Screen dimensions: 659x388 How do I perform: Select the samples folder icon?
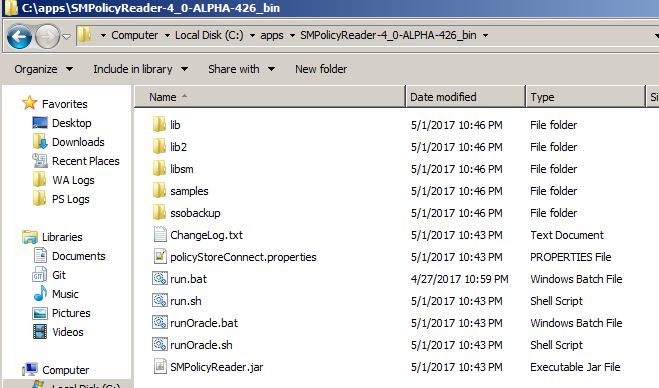pos(159,190)
